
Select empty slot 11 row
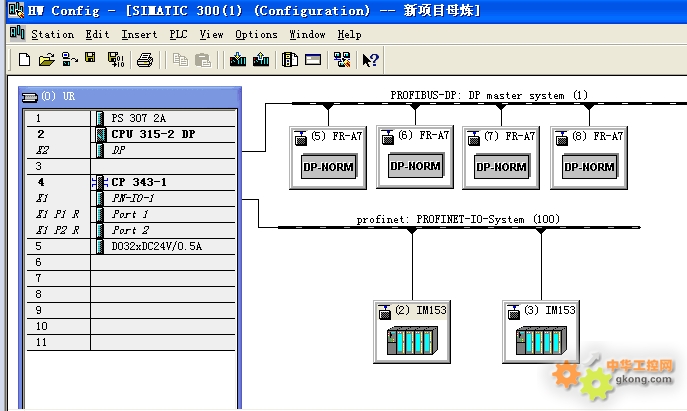pos(131,342)
